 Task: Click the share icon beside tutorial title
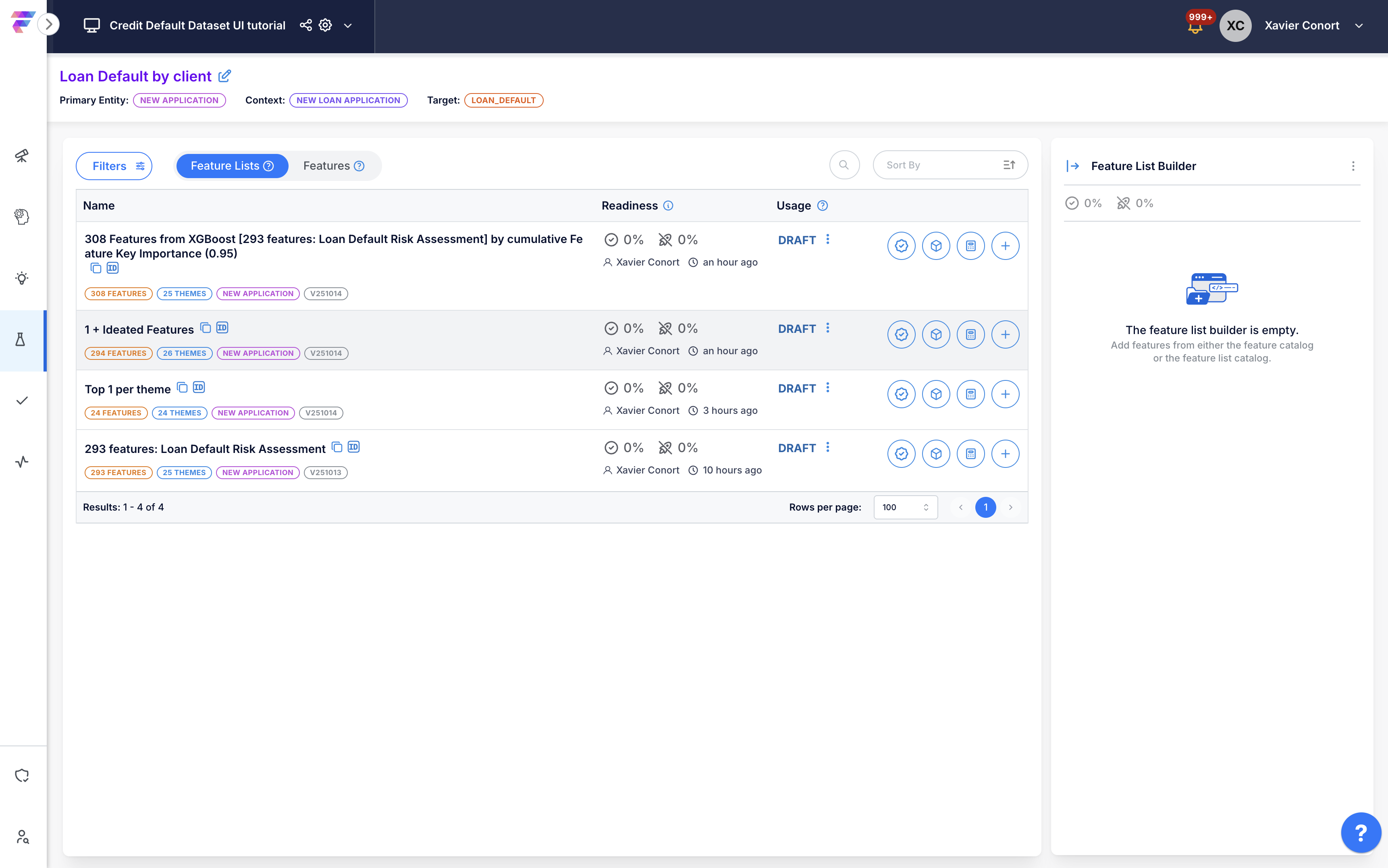click(x=305, y=25)
